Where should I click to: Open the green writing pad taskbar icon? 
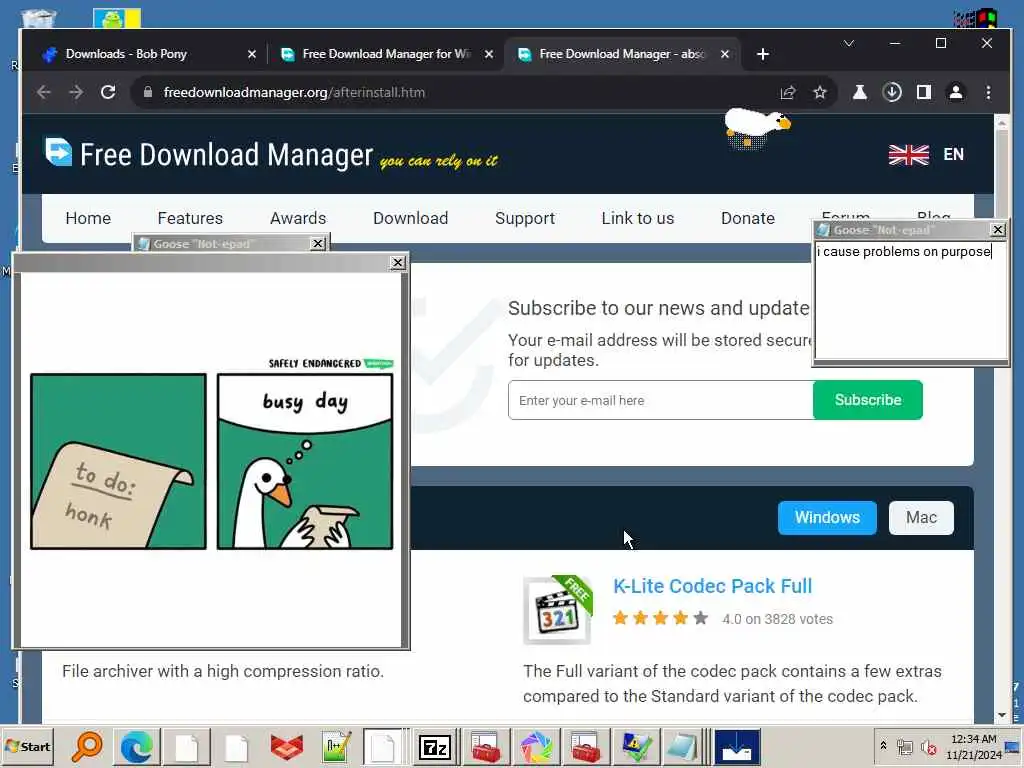[x=336, y=746]
